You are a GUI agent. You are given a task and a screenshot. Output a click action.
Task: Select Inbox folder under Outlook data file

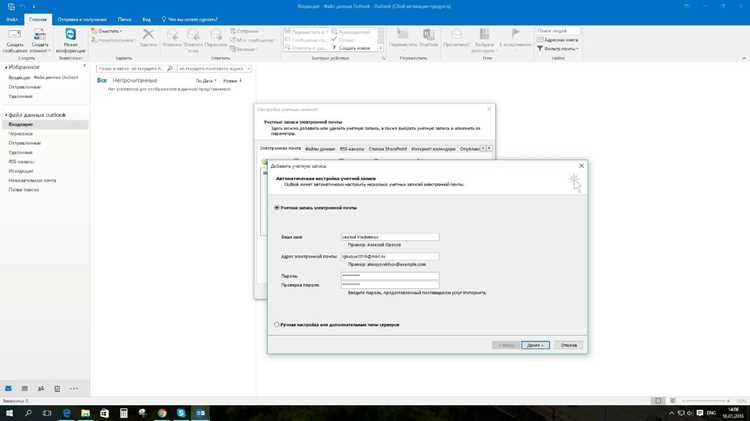click(x=45, y=124)
